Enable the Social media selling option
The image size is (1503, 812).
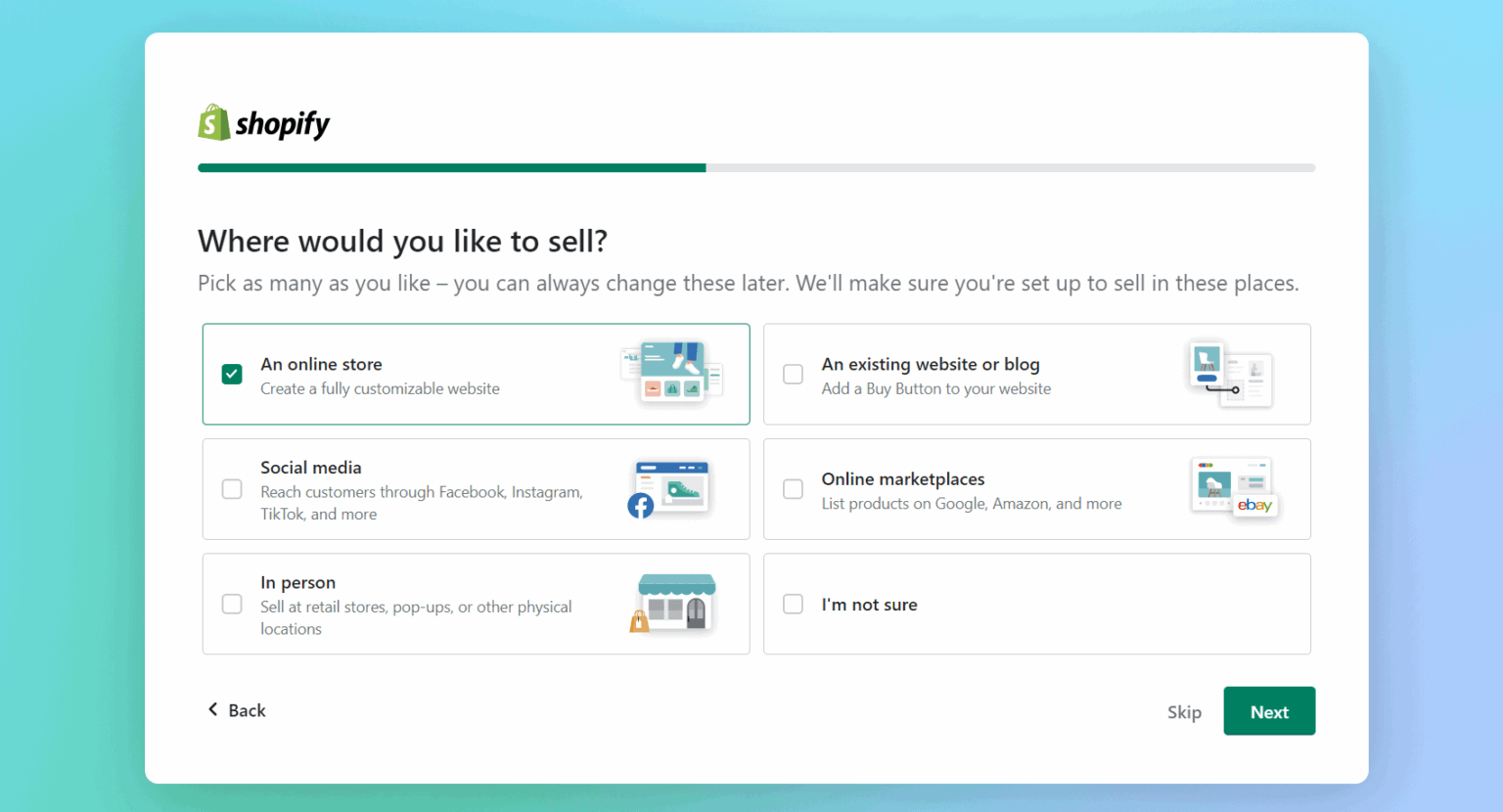[x=232, y=488]
